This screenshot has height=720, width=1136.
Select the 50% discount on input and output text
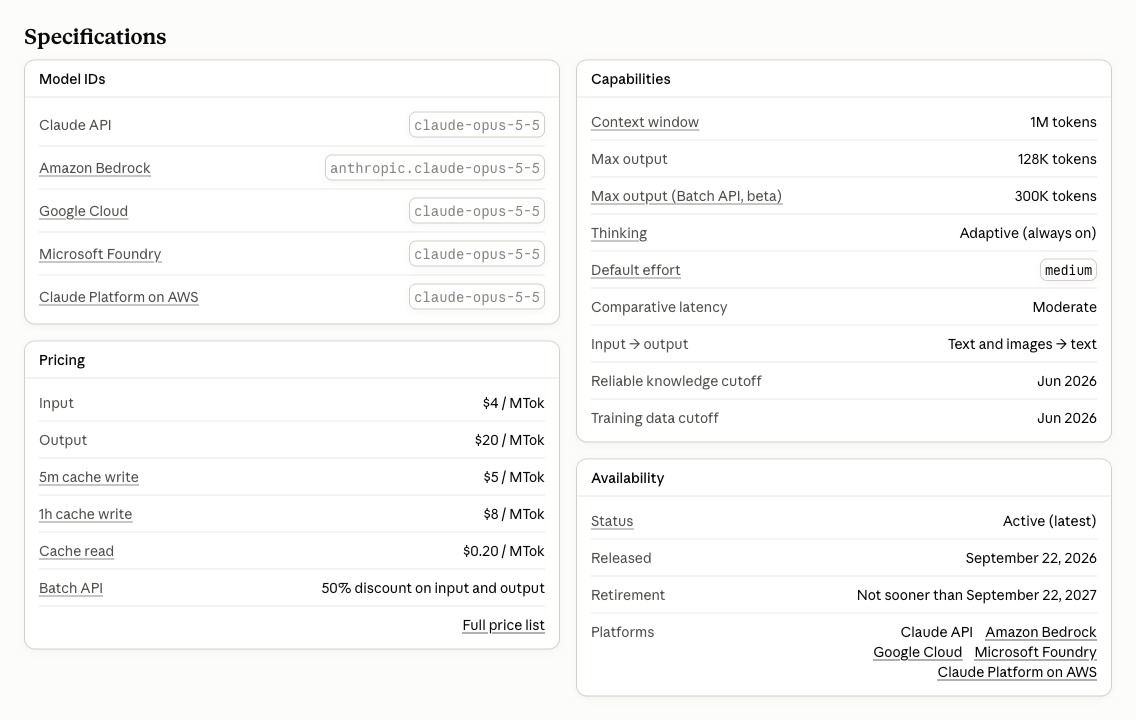click(x=433, y=588)
